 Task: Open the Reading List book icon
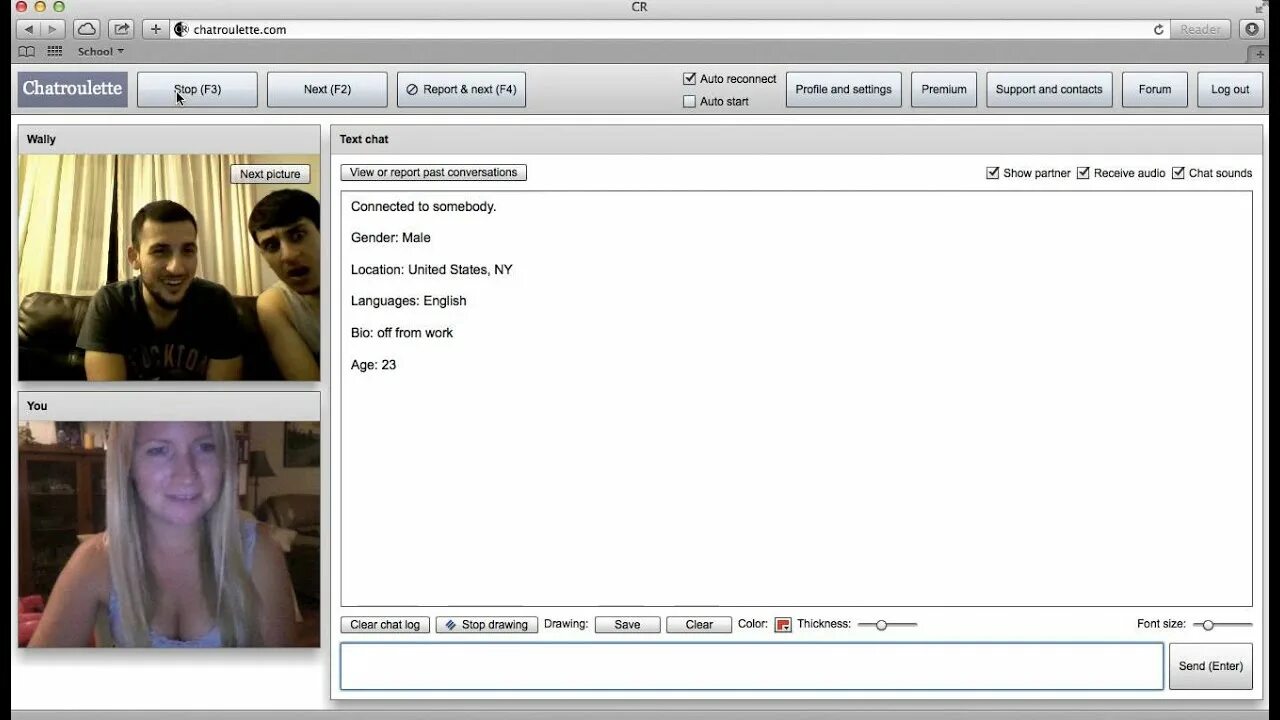click(x=27, y=51)
